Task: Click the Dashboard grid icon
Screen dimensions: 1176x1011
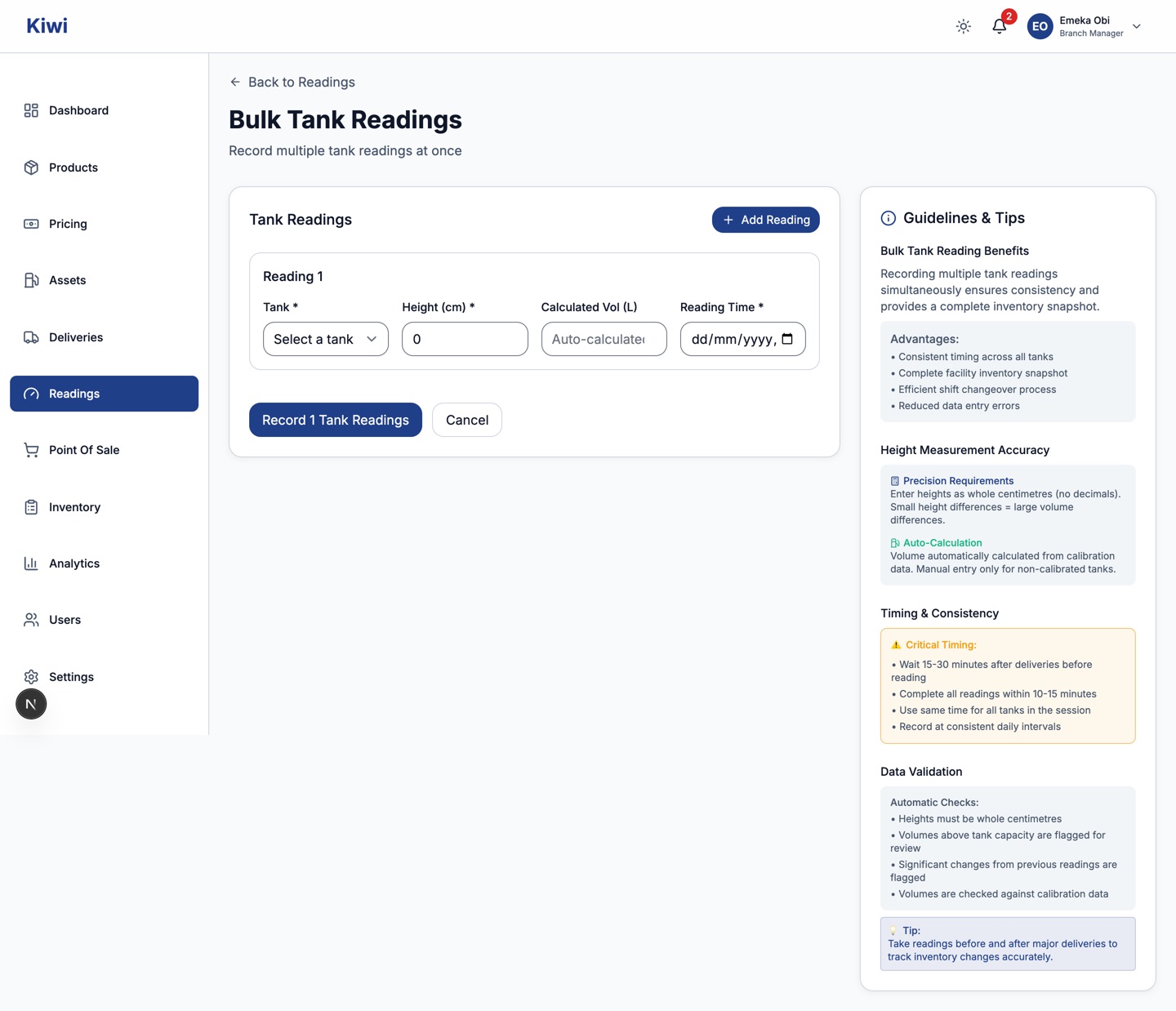Action: point(31,110)
